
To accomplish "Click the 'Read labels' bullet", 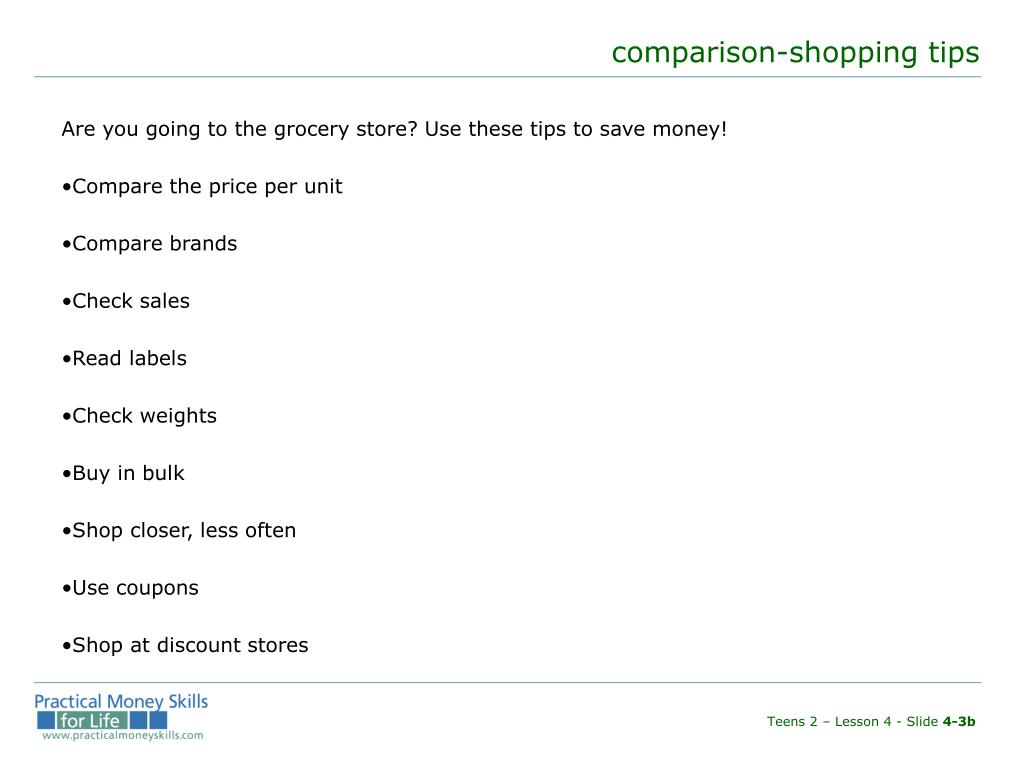I will click(x=124, y=359).
